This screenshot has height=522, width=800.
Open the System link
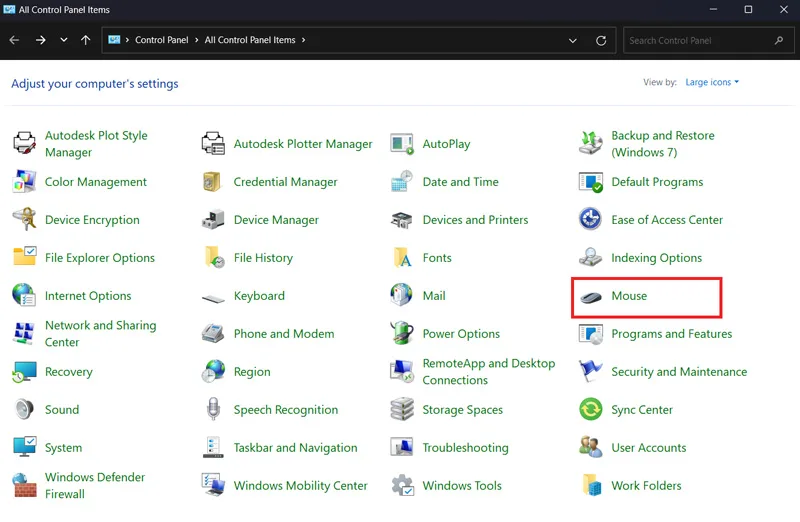tap(63, 448)
